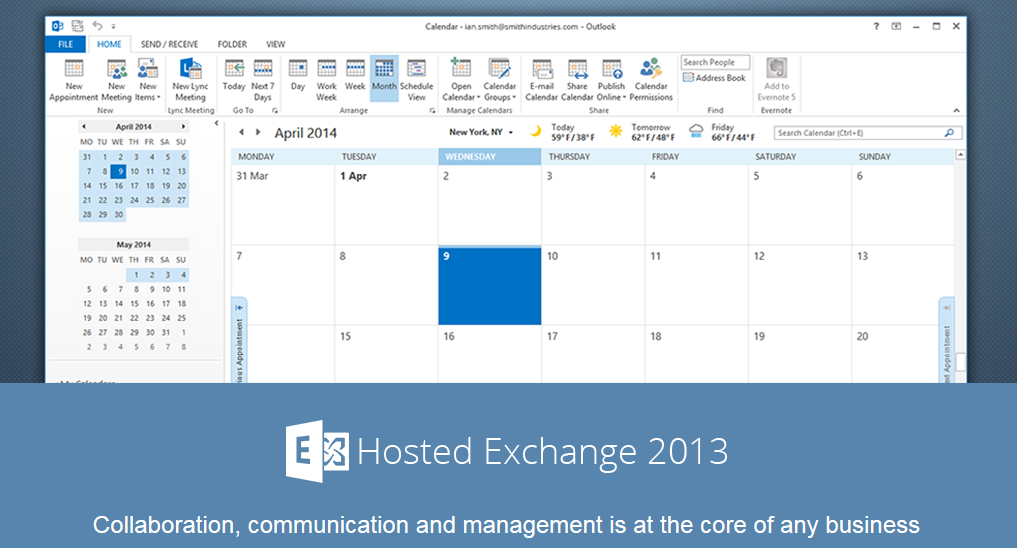Go to Today in ribbon
Screen dimensions: 1017x548
(233, 75)
